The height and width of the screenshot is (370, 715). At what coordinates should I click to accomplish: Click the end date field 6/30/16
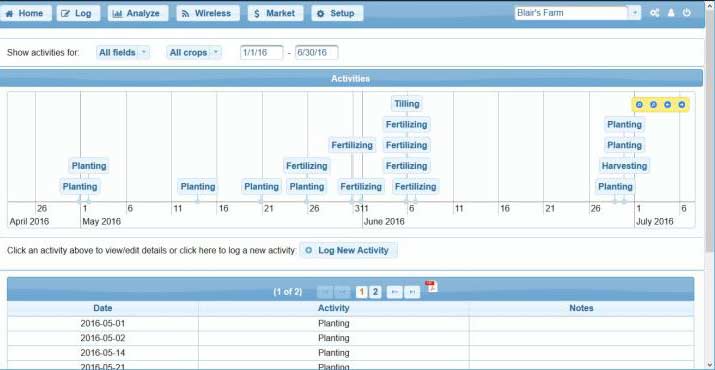pyautogui.click(x=316, y=52)
